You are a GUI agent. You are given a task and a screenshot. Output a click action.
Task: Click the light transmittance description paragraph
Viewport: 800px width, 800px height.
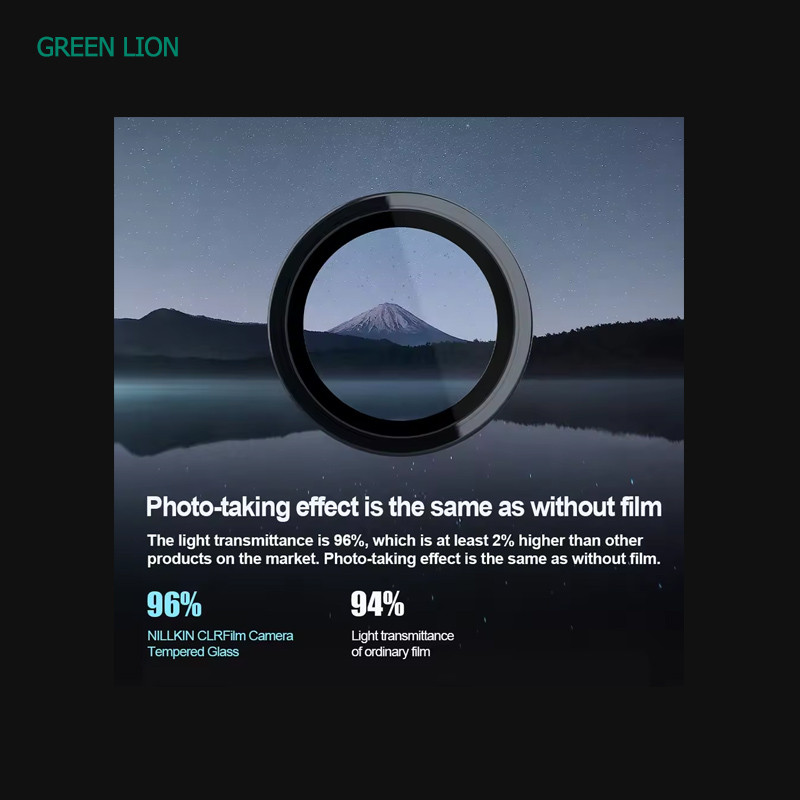[404, 549]
